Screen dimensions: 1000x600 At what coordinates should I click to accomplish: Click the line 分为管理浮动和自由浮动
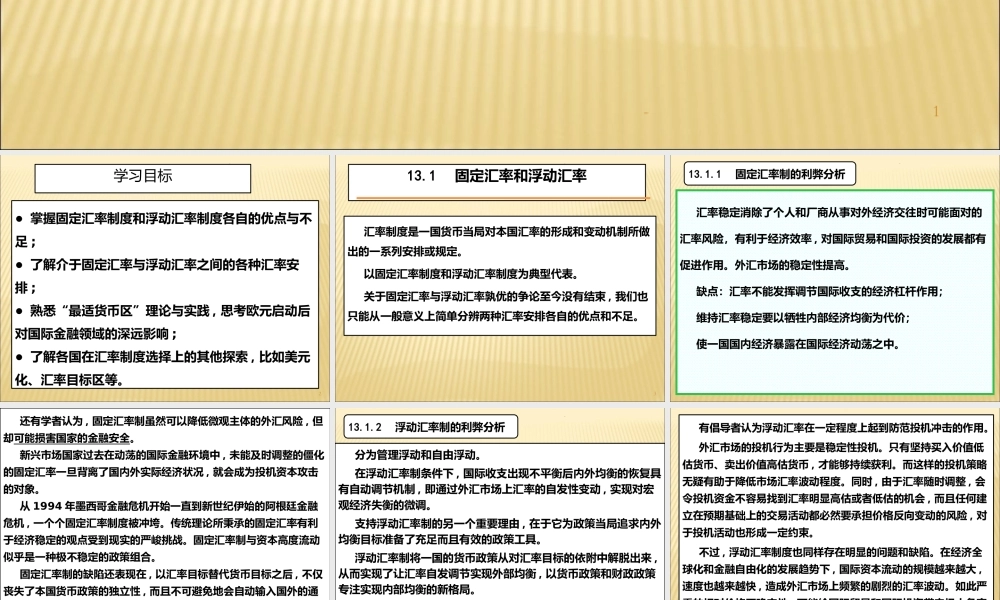point(419,455)
